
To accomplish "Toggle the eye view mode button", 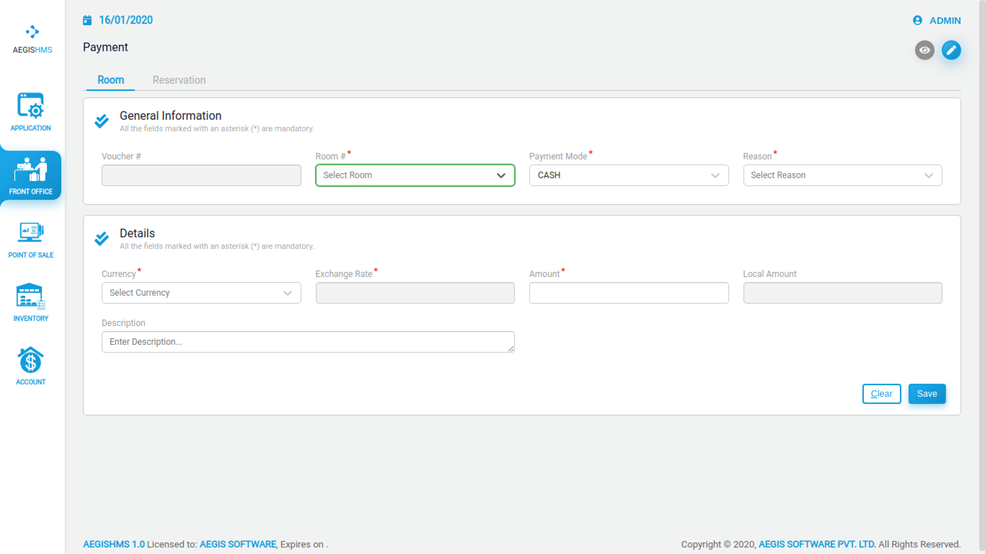I will [924, 50].
